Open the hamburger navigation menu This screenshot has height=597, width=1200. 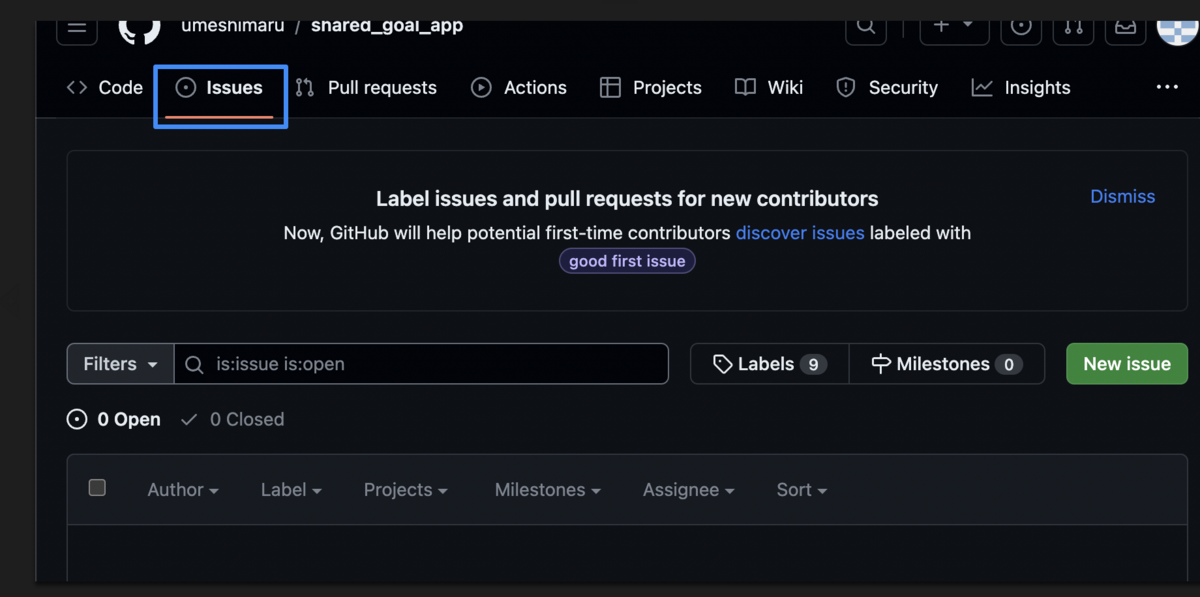77,27
